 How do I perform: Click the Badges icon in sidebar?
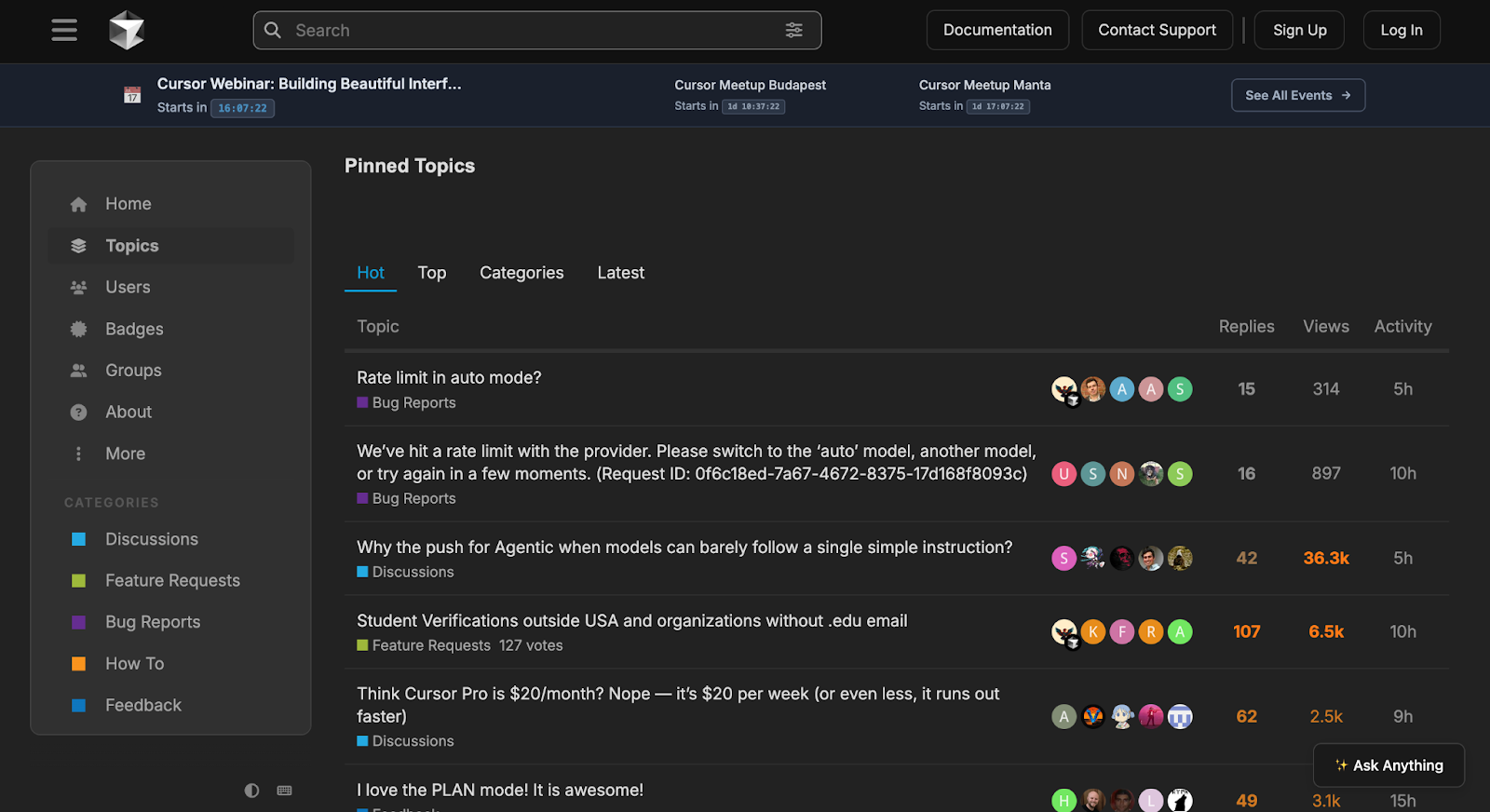[78, 329]
